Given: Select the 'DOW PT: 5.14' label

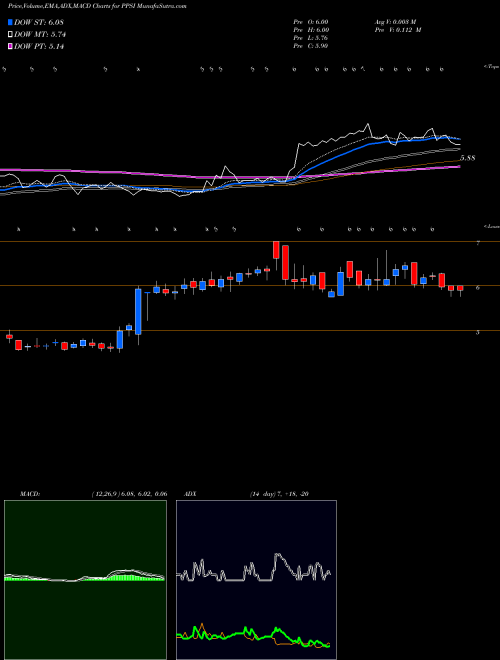Looking at the screenshot, I should (39, 46).
